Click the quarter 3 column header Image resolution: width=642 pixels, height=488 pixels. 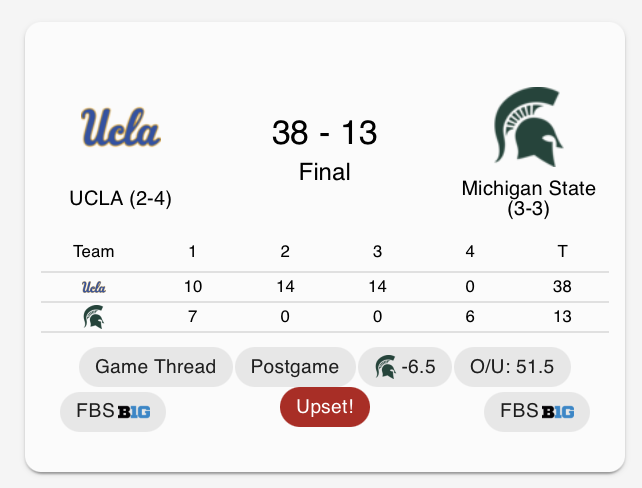pyautogui.click(x=377, y=251)
